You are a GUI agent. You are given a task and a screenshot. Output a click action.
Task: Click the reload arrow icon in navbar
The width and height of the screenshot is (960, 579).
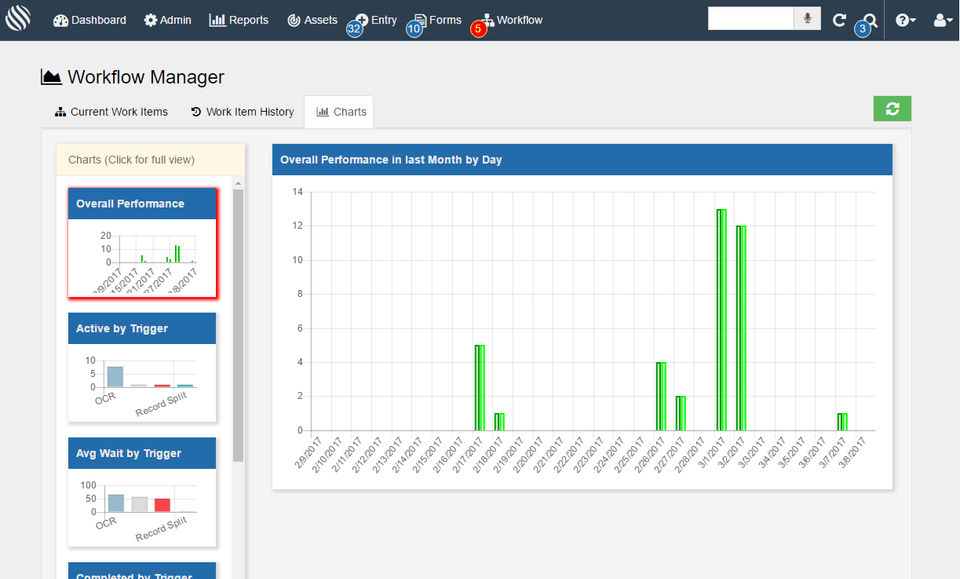point(840,20)
